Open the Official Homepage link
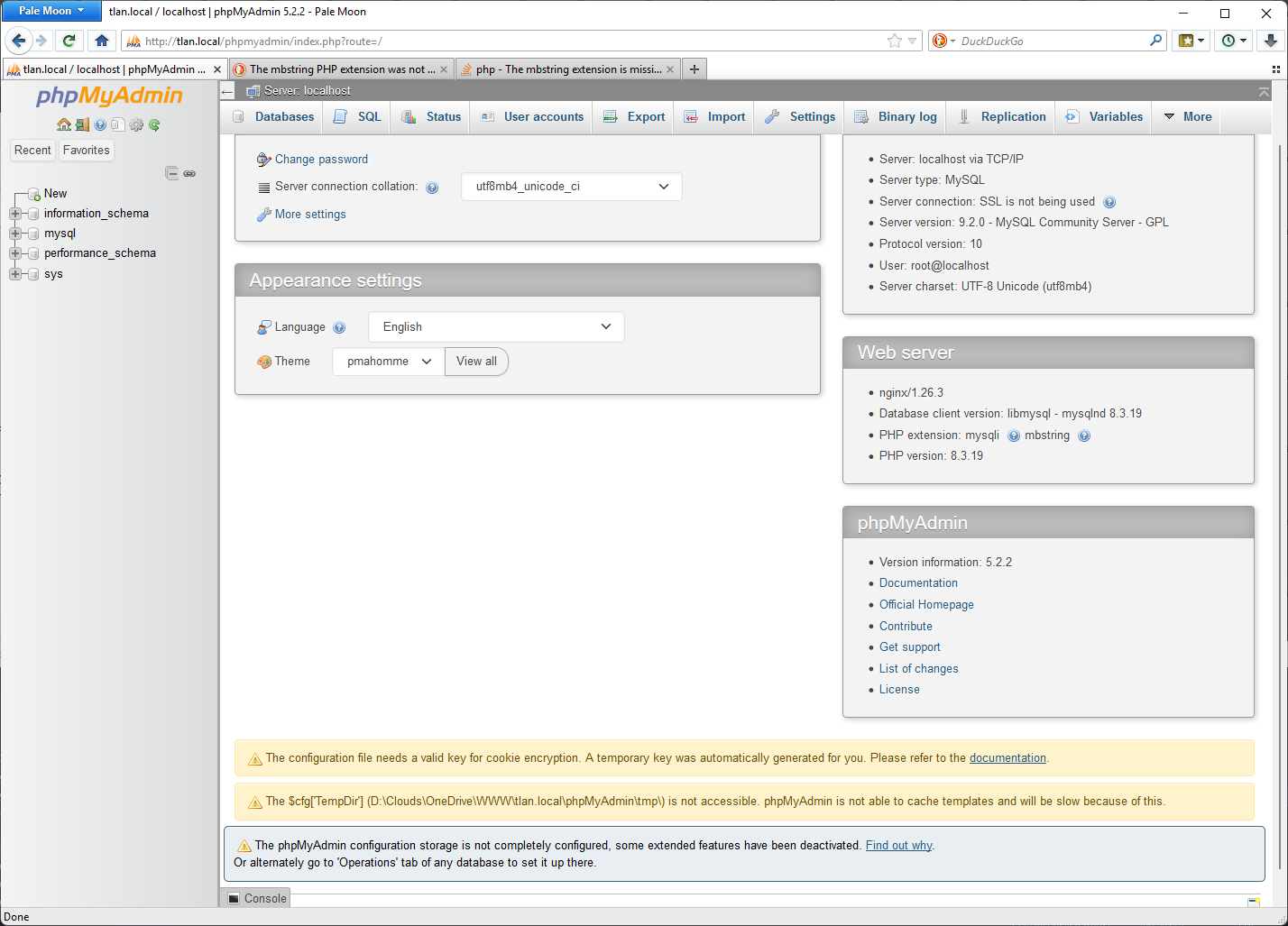This screenshot has height=926, width=1288. [926, 605]
